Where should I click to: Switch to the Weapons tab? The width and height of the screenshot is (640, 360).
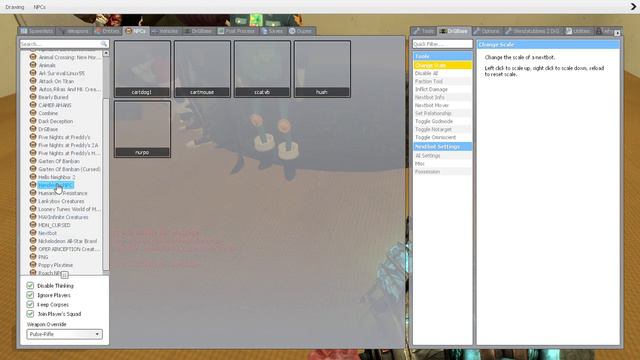74,31
